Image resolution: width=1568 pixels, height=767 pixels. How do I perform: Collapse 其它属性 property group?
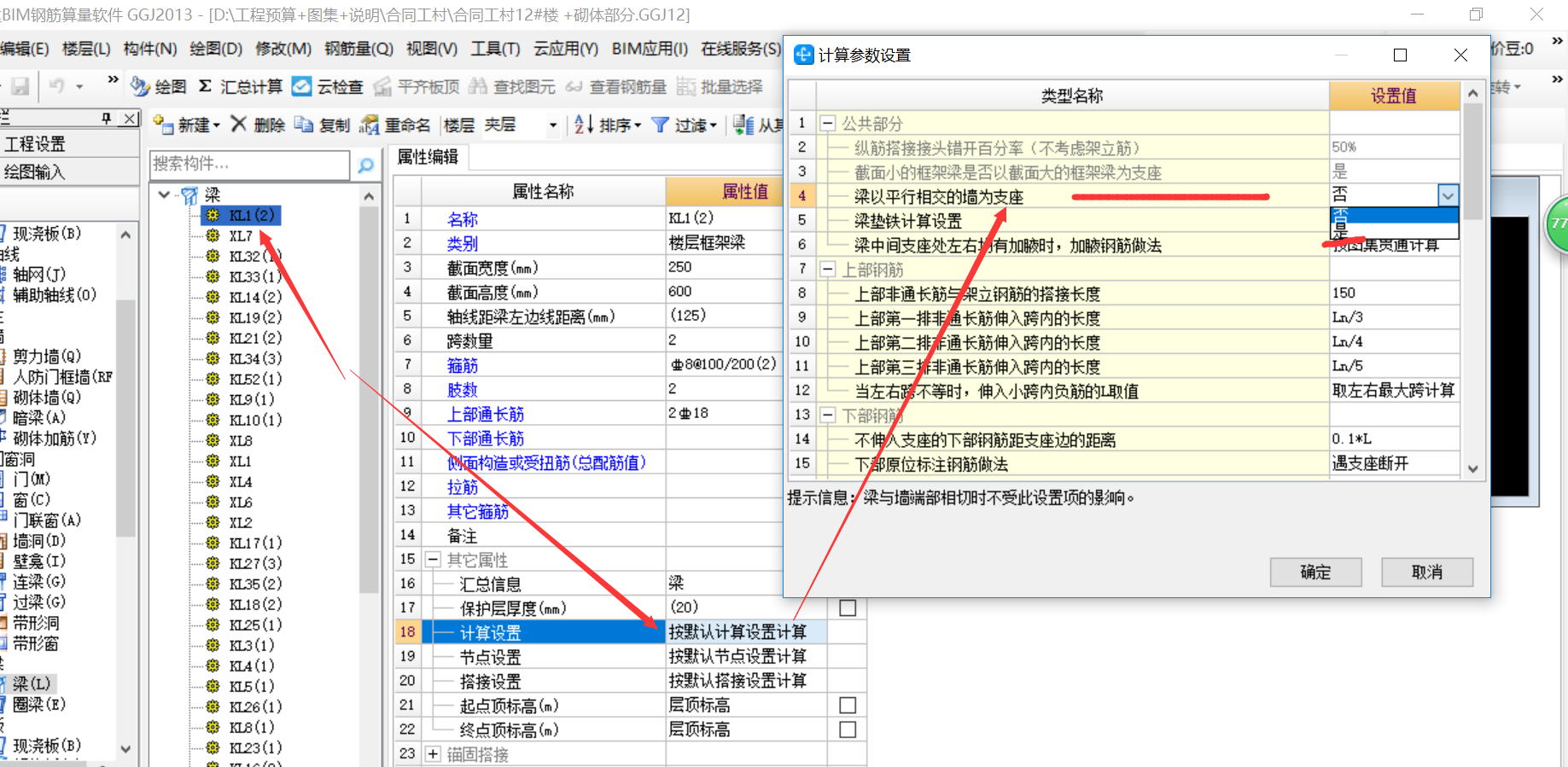[433, 560]
